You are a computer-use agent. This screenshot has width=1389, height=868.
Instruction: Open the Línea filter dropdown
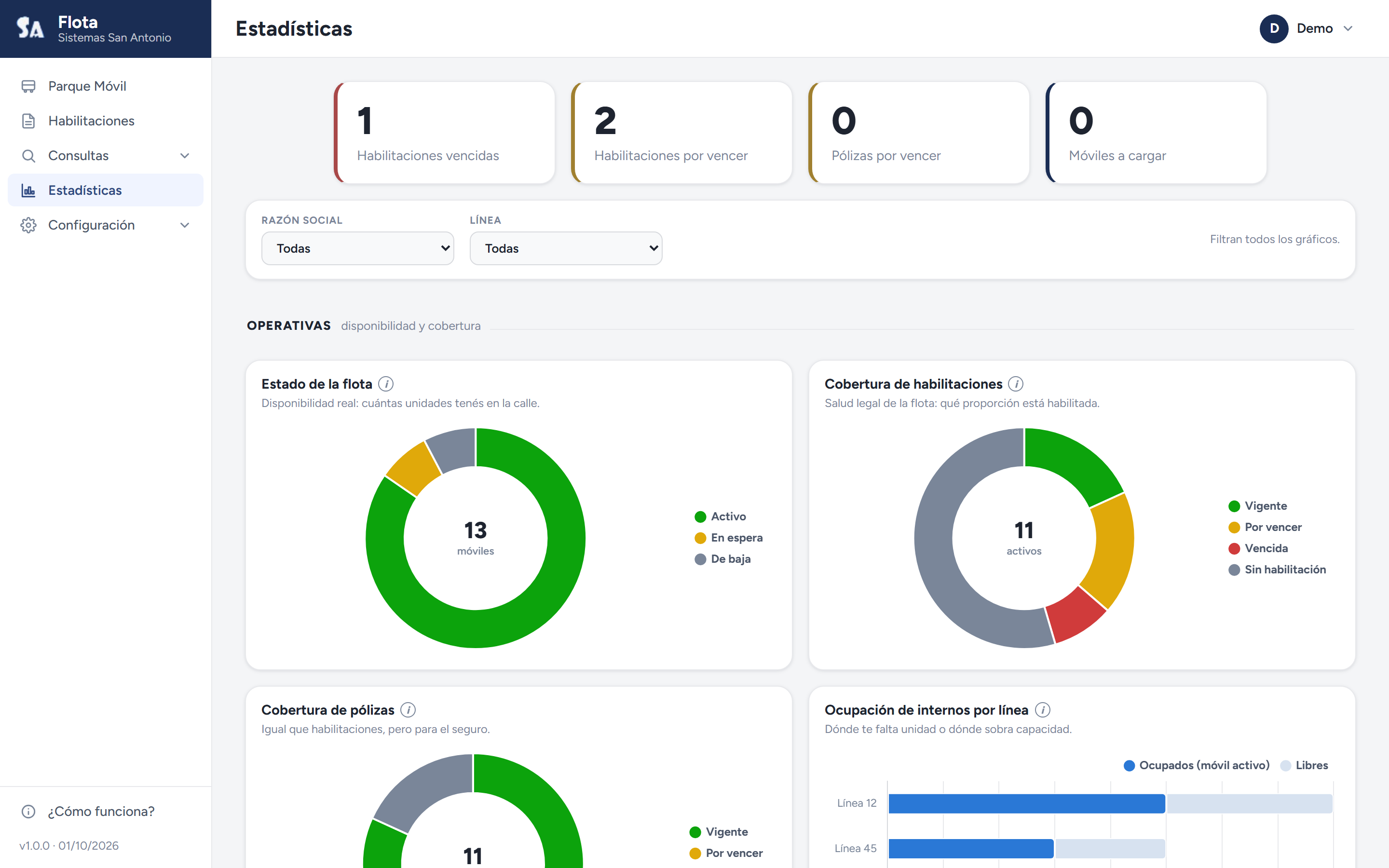(566, 248)
